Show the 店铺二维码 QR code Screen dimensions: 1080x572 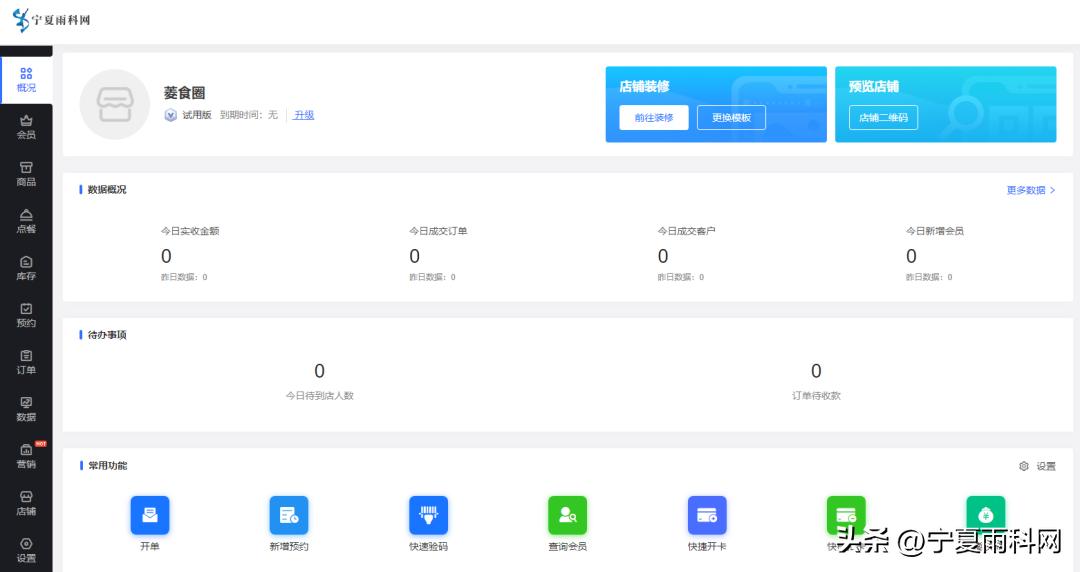click(x=883, y=118)
